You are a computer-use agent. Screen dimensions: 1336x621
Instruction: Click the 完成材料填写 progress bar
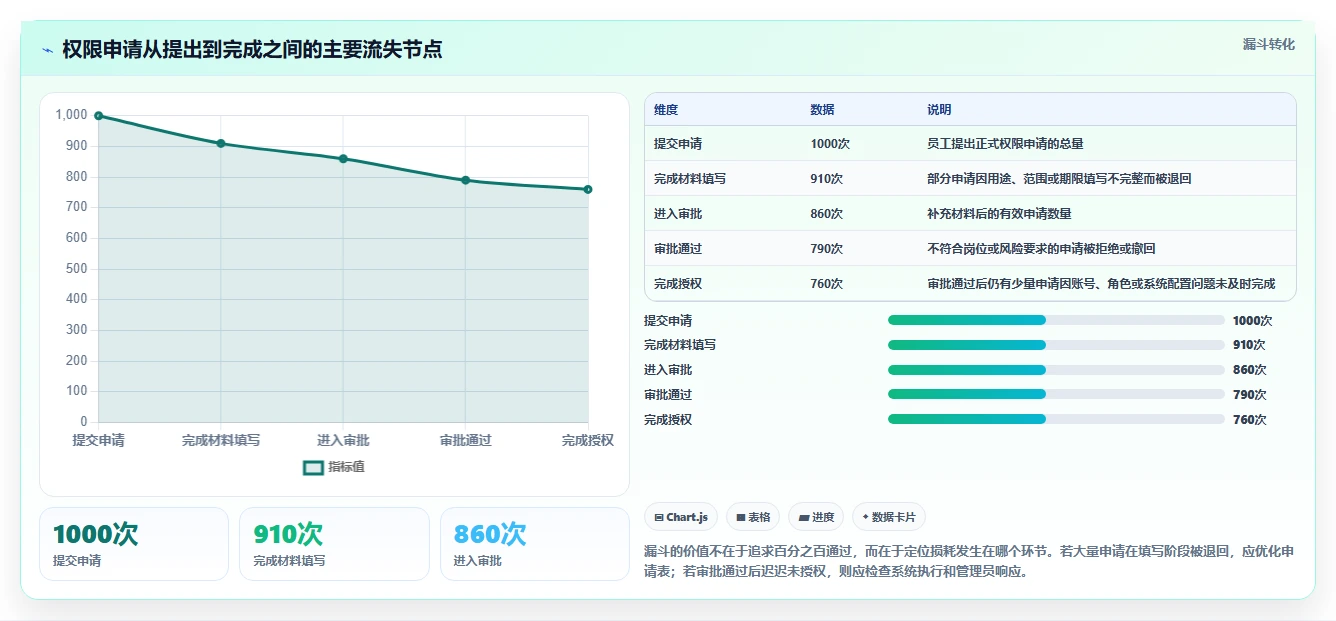pos(1056,345)
